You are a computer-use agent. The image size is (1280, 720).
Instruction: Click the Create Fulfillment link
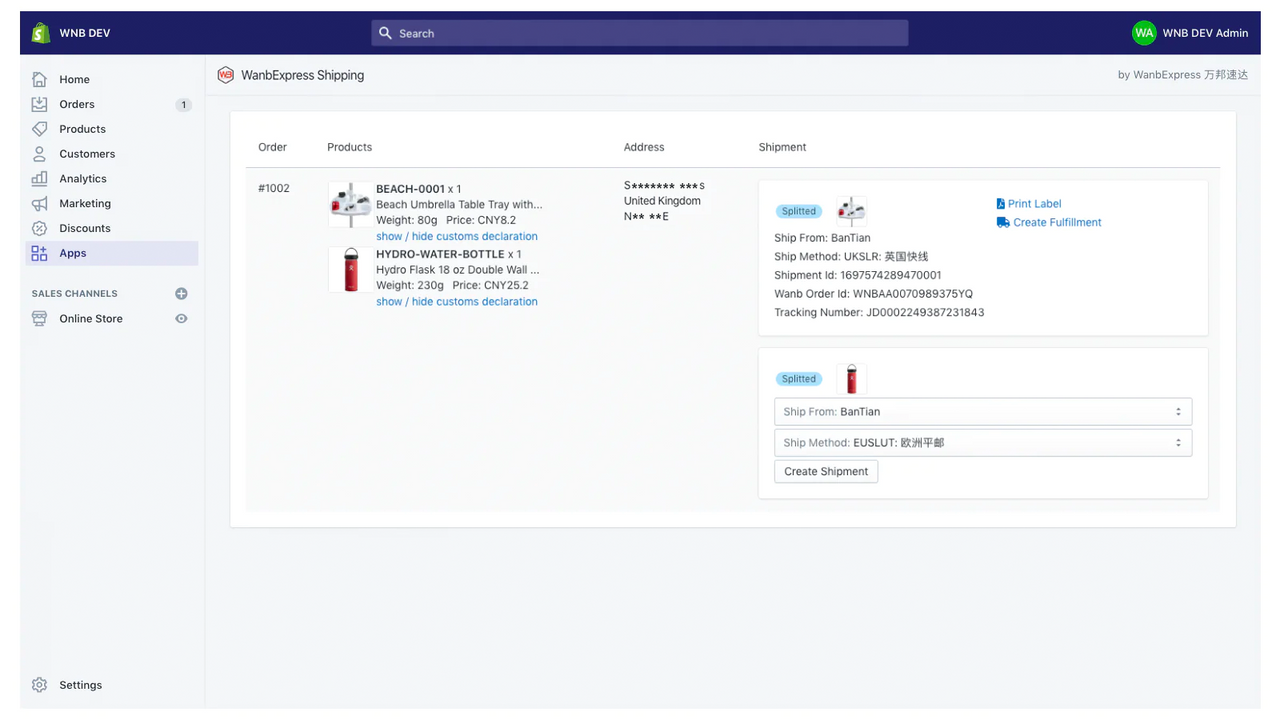click(1057, 222)
